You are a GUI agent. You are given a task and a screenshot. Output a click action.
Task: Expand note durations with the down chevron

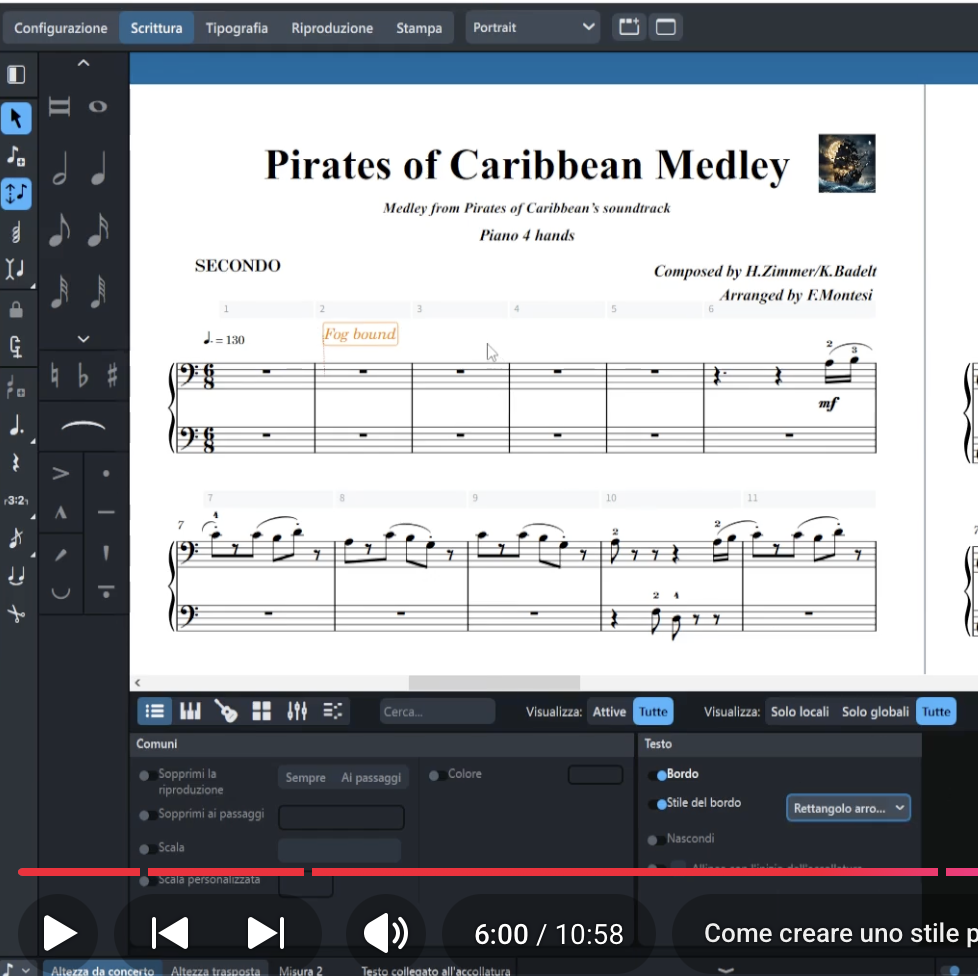coord(83,339)
